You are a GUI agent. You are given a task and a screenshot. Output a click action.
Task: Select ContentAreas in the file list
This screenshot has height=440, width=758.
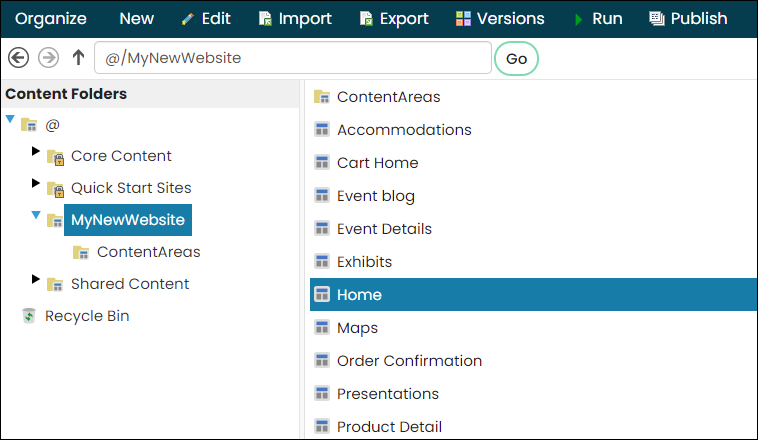click(x=389, y=97)
